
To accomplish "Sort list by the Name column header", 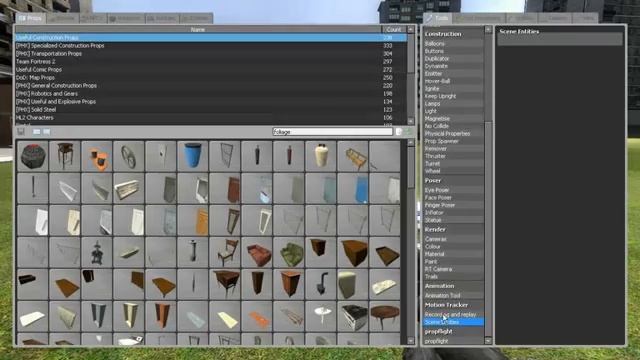I will point(198,29).
